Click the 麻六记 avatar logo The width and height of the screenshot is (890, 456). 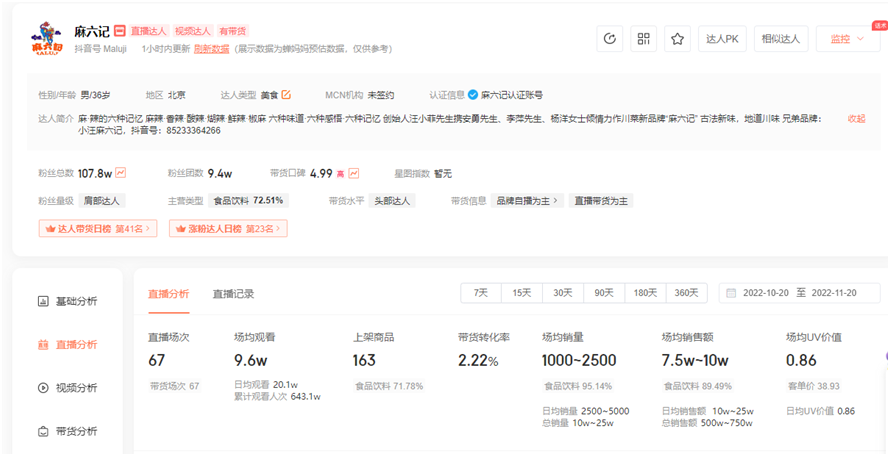[47, 39]
